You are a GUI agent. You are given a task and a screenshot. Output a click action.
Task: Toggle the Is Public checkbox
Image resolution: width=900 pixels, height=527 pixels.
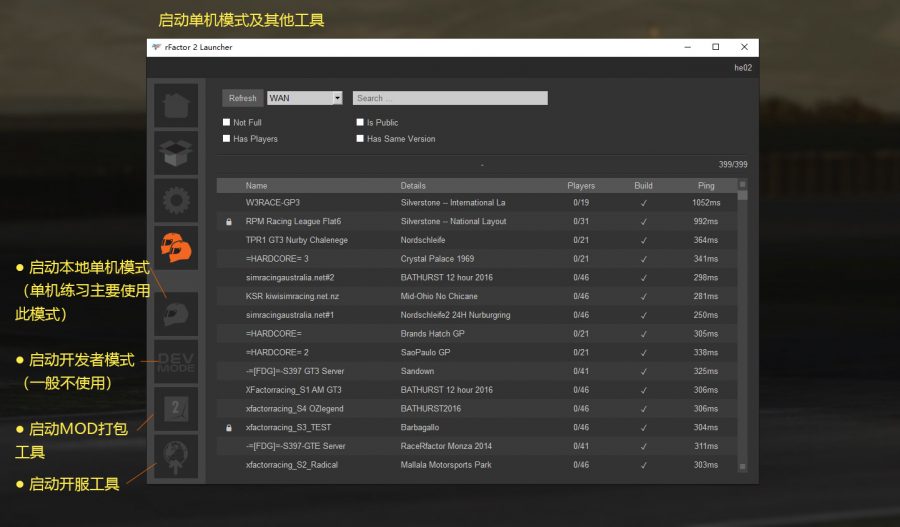360,122
